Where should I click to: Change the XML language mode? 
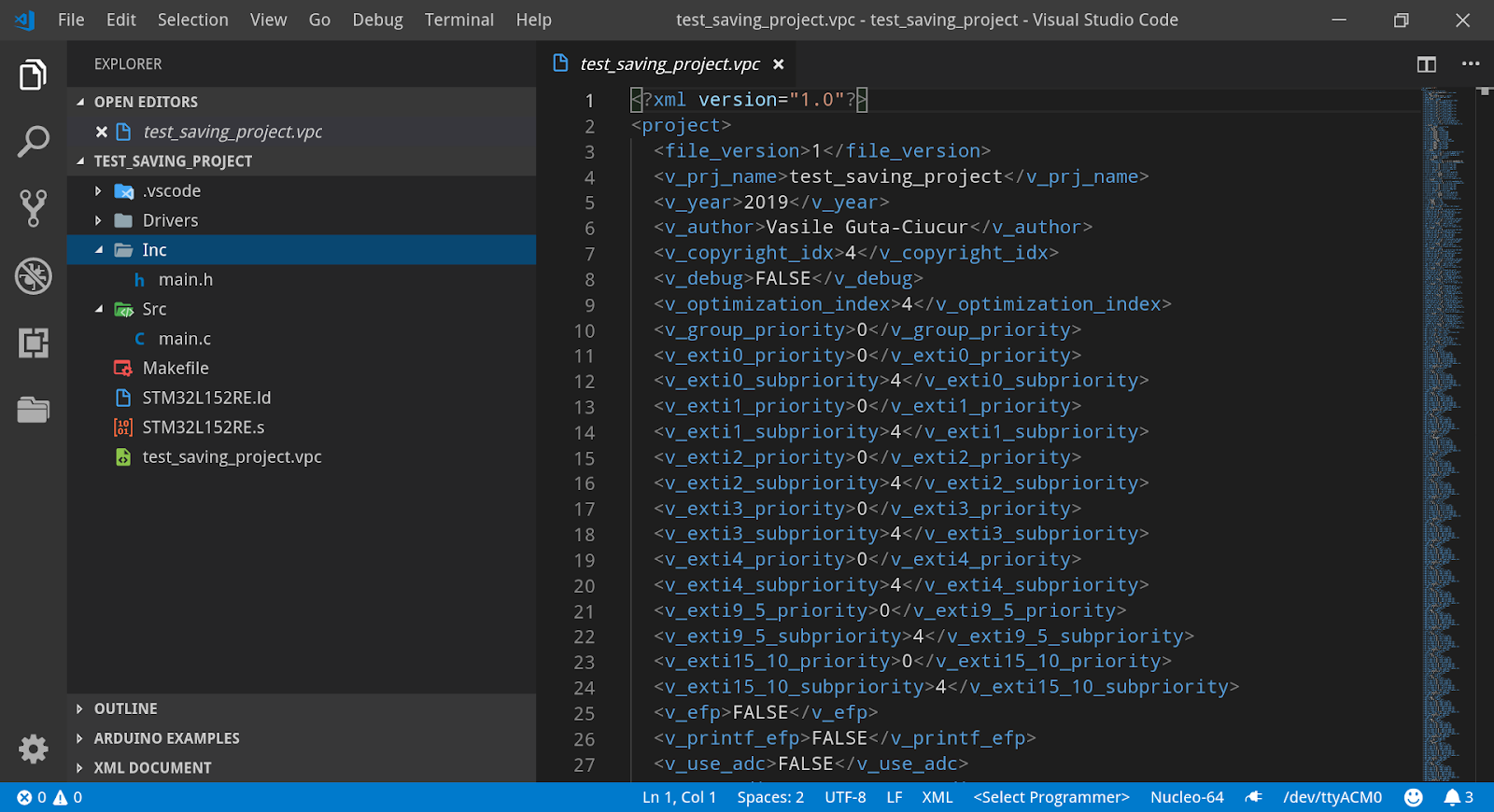pos(937,797)
